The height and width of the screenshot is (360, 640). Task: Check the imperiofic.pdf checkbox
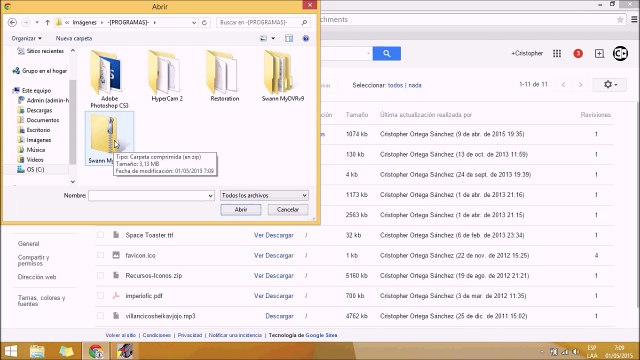(100, 296)
